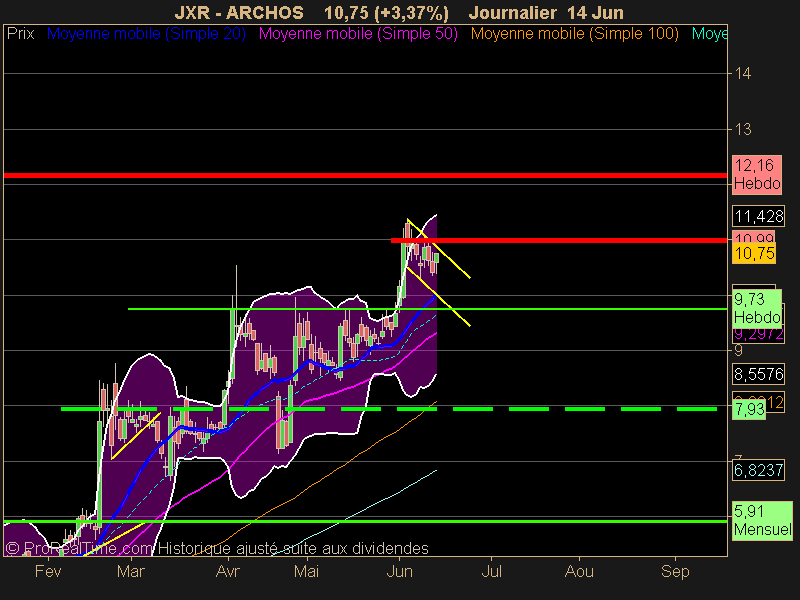Click the orange '10,75' current price label
The width and height of the screenshot is (800, 600).
click(x=754, y=253)
